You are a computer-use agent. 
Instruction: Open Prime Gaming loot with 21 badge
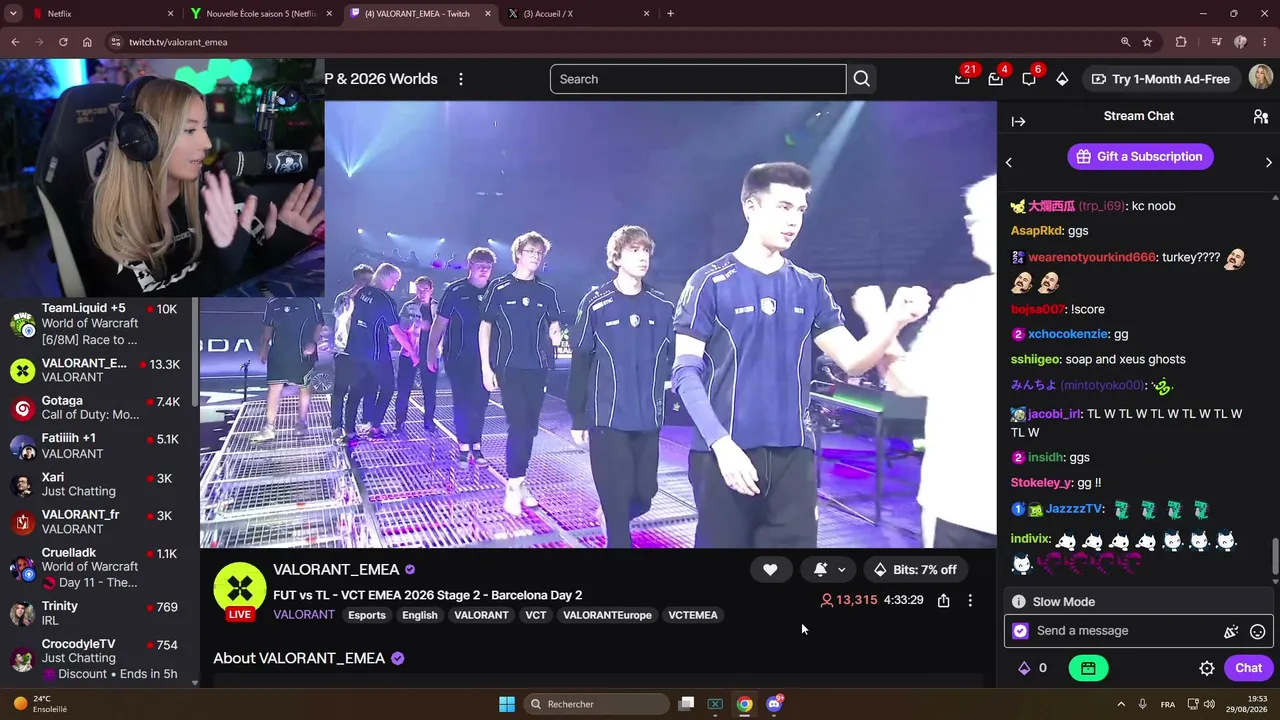coord(962,79)
